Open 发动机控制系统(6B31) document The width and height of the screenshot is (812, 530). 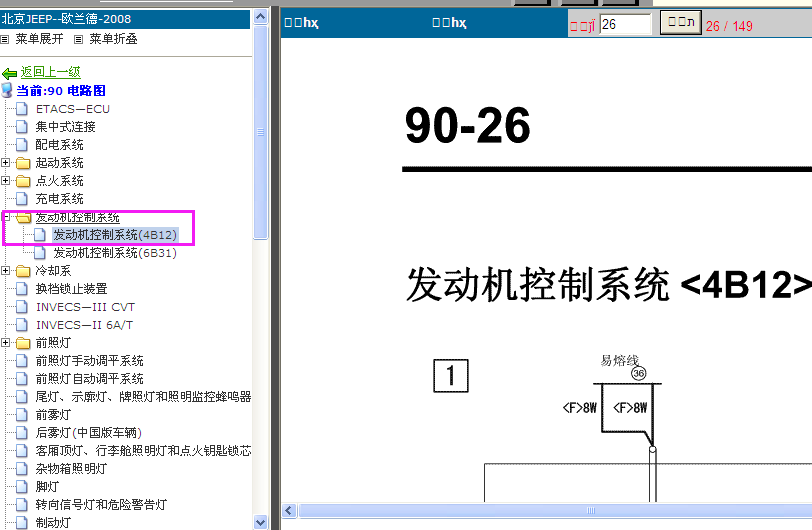(115, 253)
